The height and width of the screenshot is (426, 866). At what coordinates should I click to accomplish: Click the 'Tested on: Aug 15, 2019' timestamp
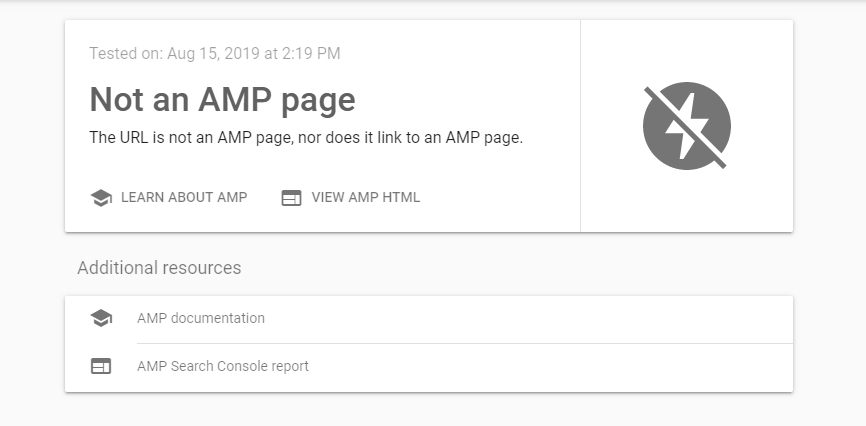click(215, 54)
